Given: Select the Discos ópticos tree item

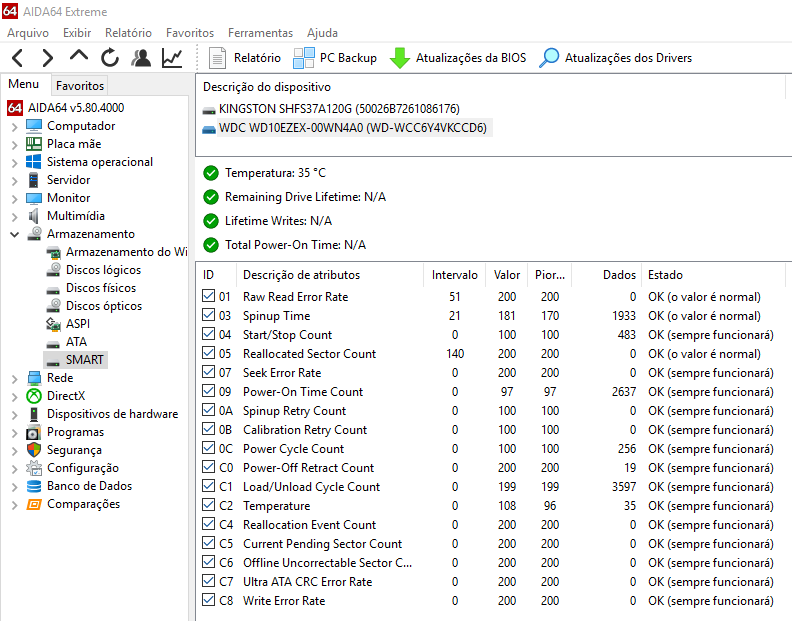Looking at the screenshot, I should pos(104,306).
